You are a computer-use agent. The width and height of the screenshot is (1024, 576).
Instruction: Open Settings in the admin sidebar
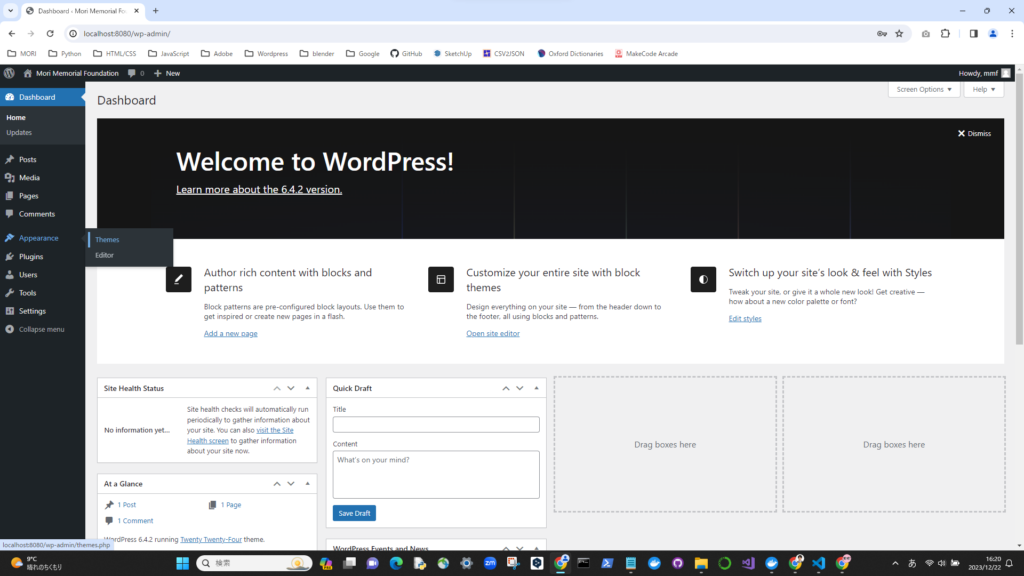[32, 311]
